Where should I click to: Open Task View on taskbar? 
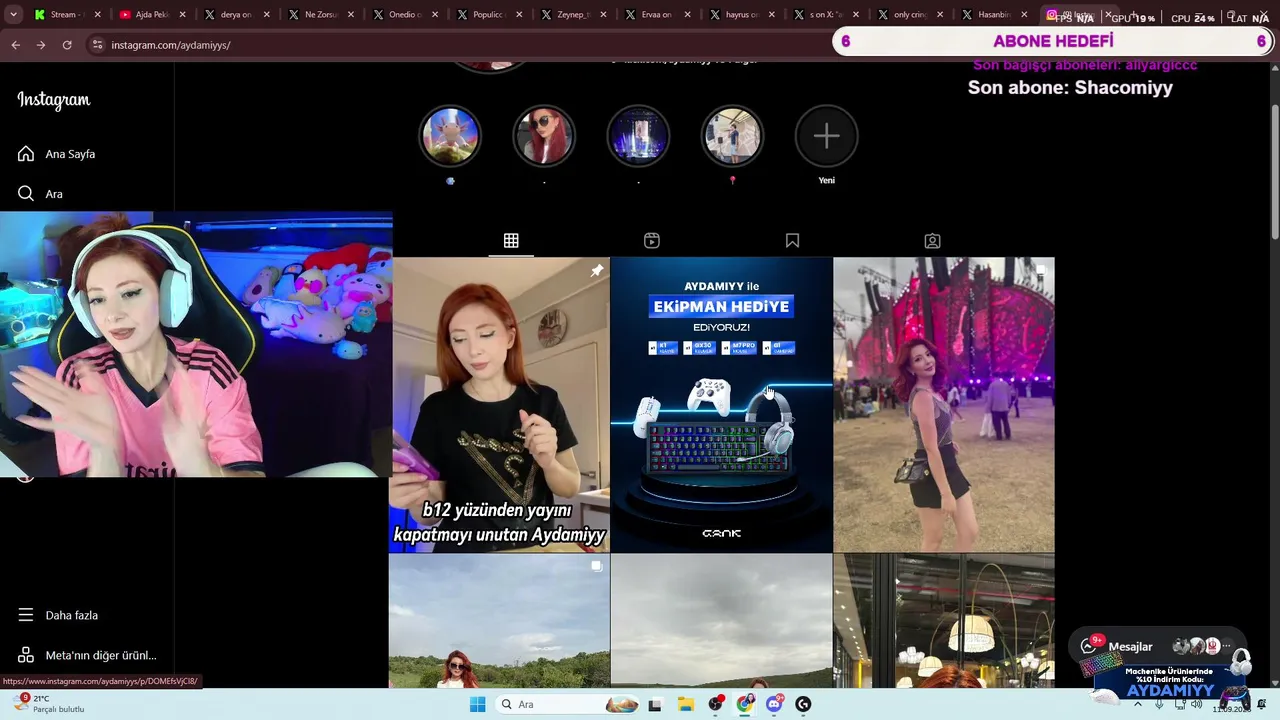(x=655, y=704)
